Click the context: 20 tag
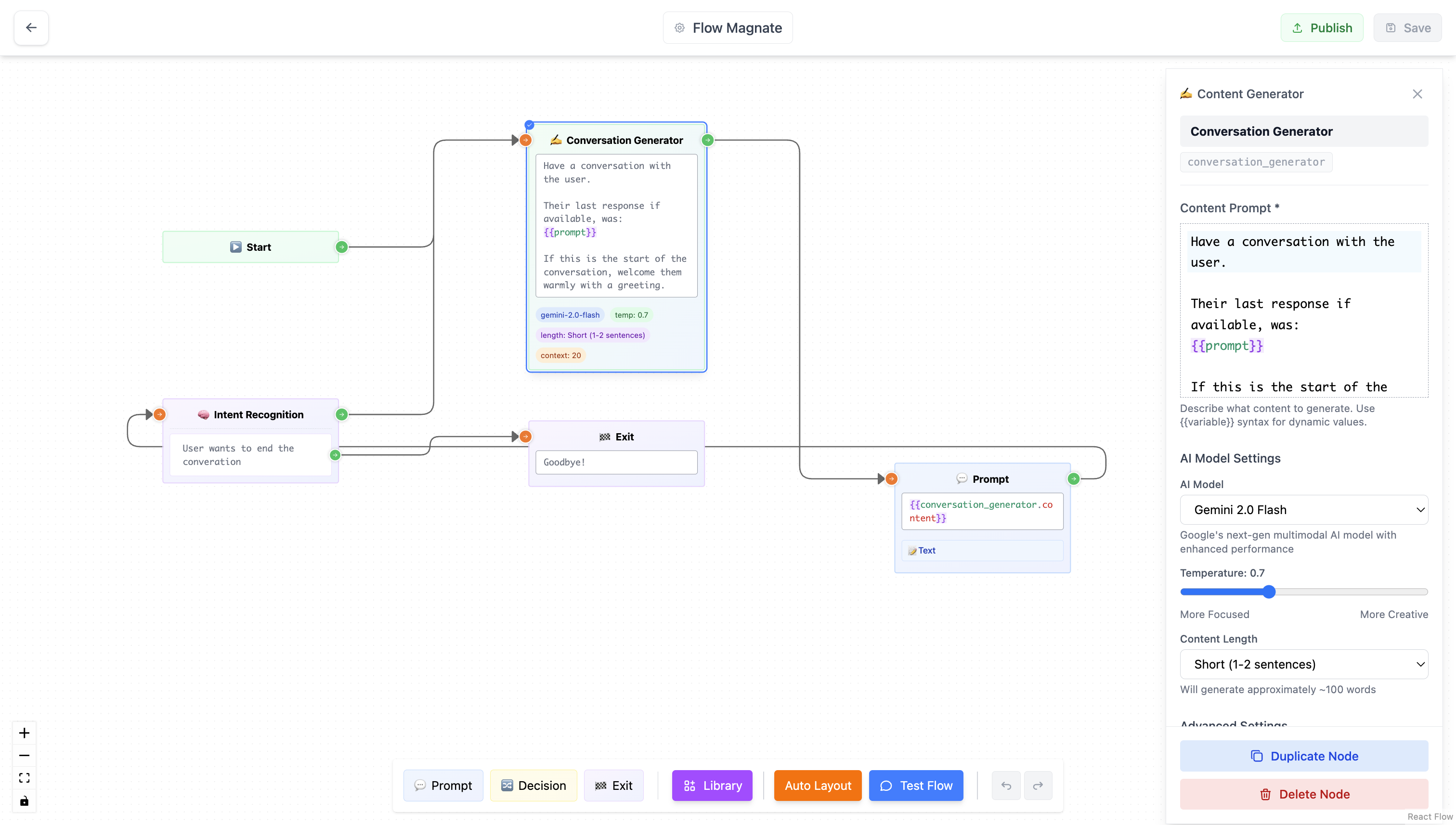 (560, 355)
